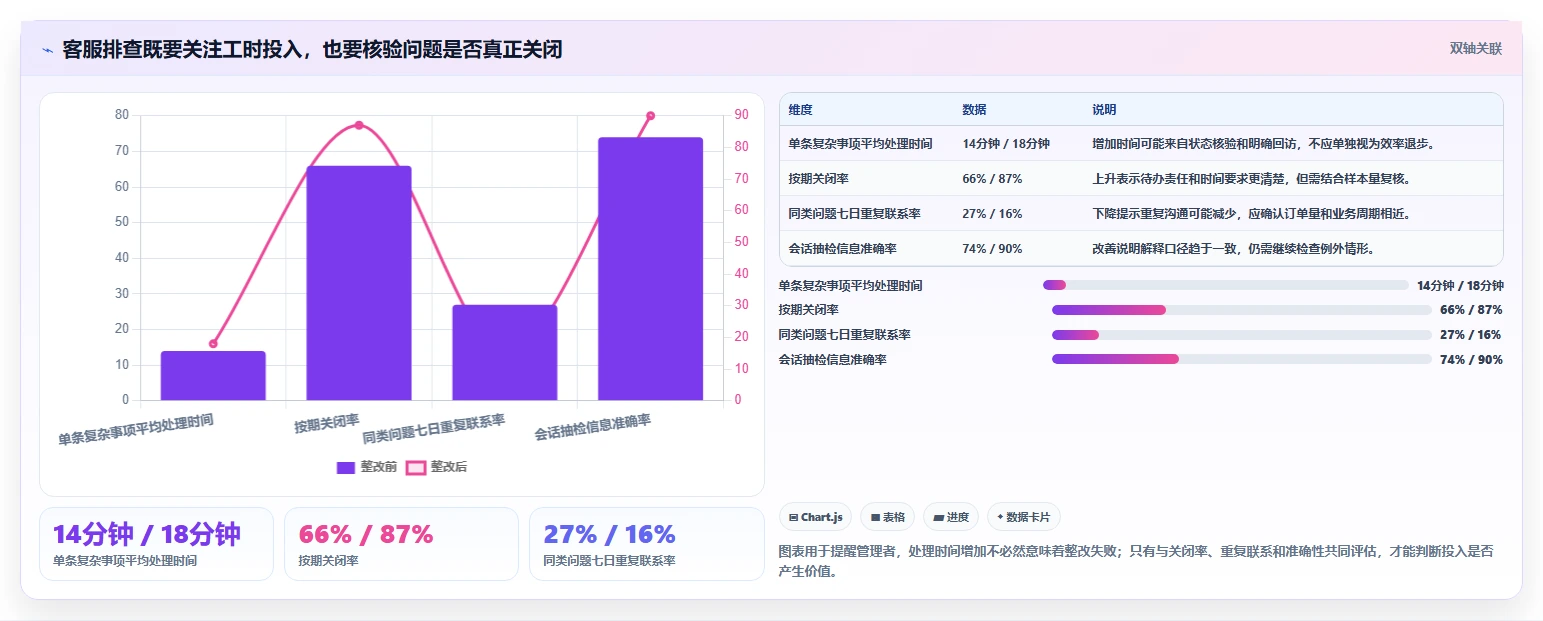Viewport: 1543px width, 621px height.
Task: Click x-axis label 同类问题七日重复联系率 under chart
Action: click(433, 429)
